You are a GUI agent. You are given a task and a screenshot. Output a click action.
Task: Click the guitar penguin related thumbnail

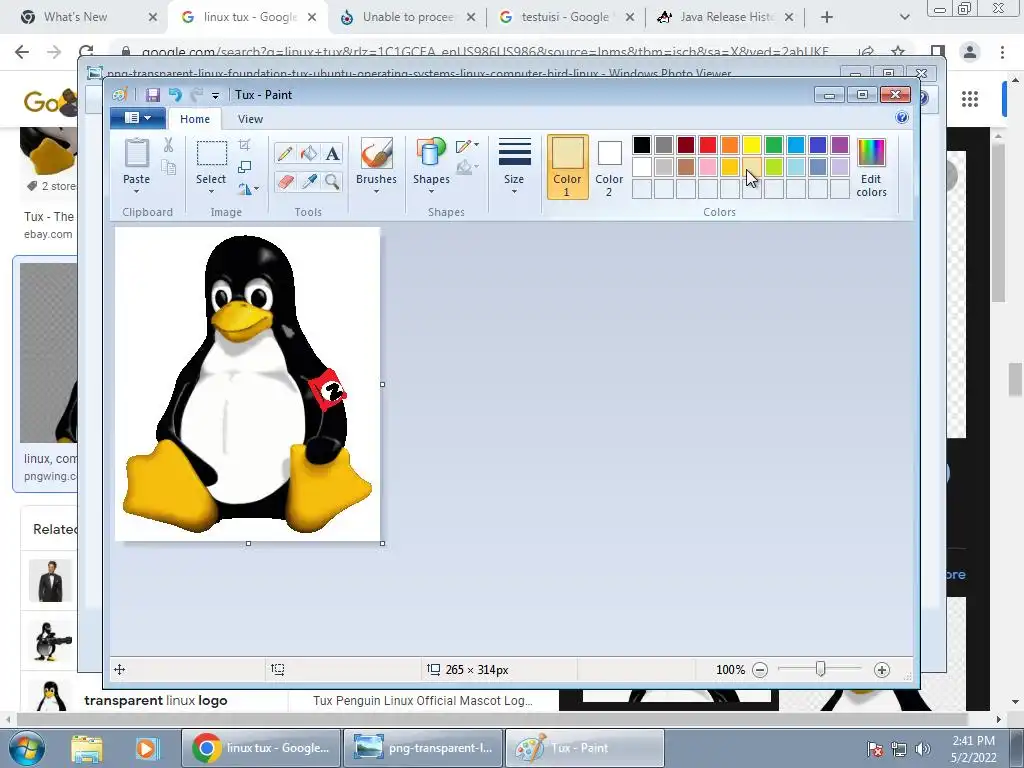52,641
